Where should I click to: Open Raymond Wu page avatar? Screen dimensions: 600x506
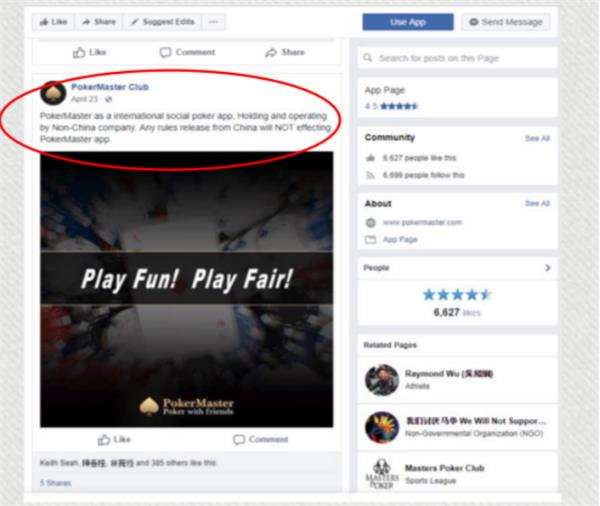382,380
